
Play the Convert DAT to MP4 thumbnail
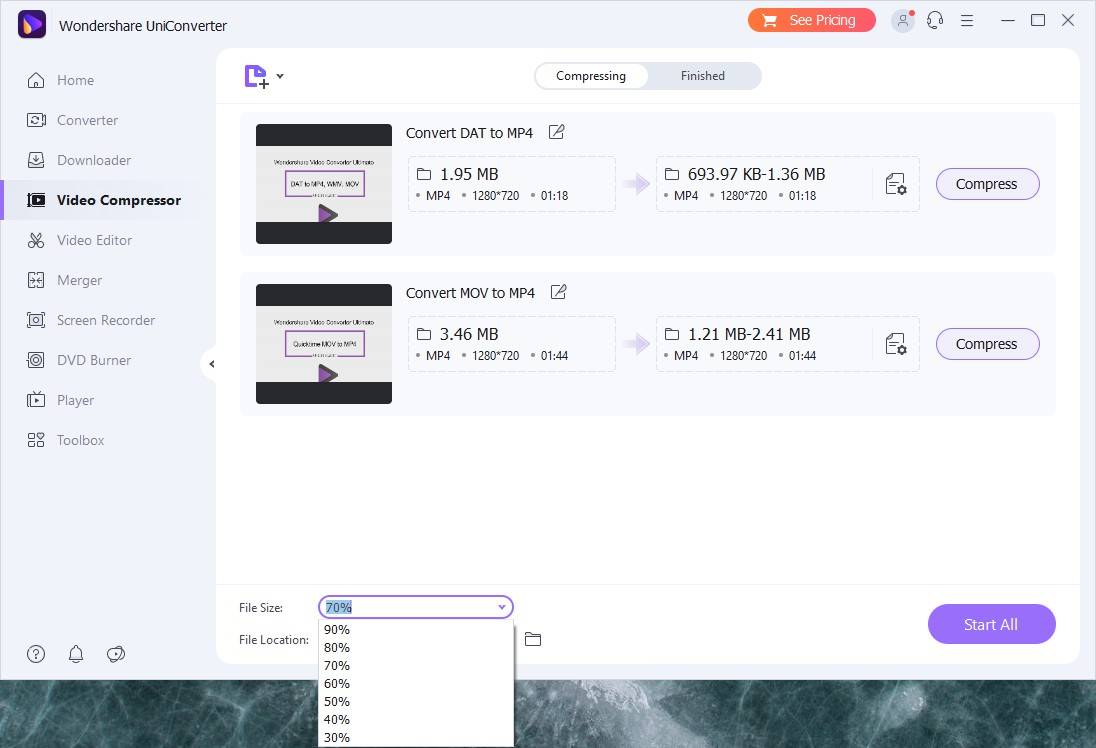click(x=327, y=214)
